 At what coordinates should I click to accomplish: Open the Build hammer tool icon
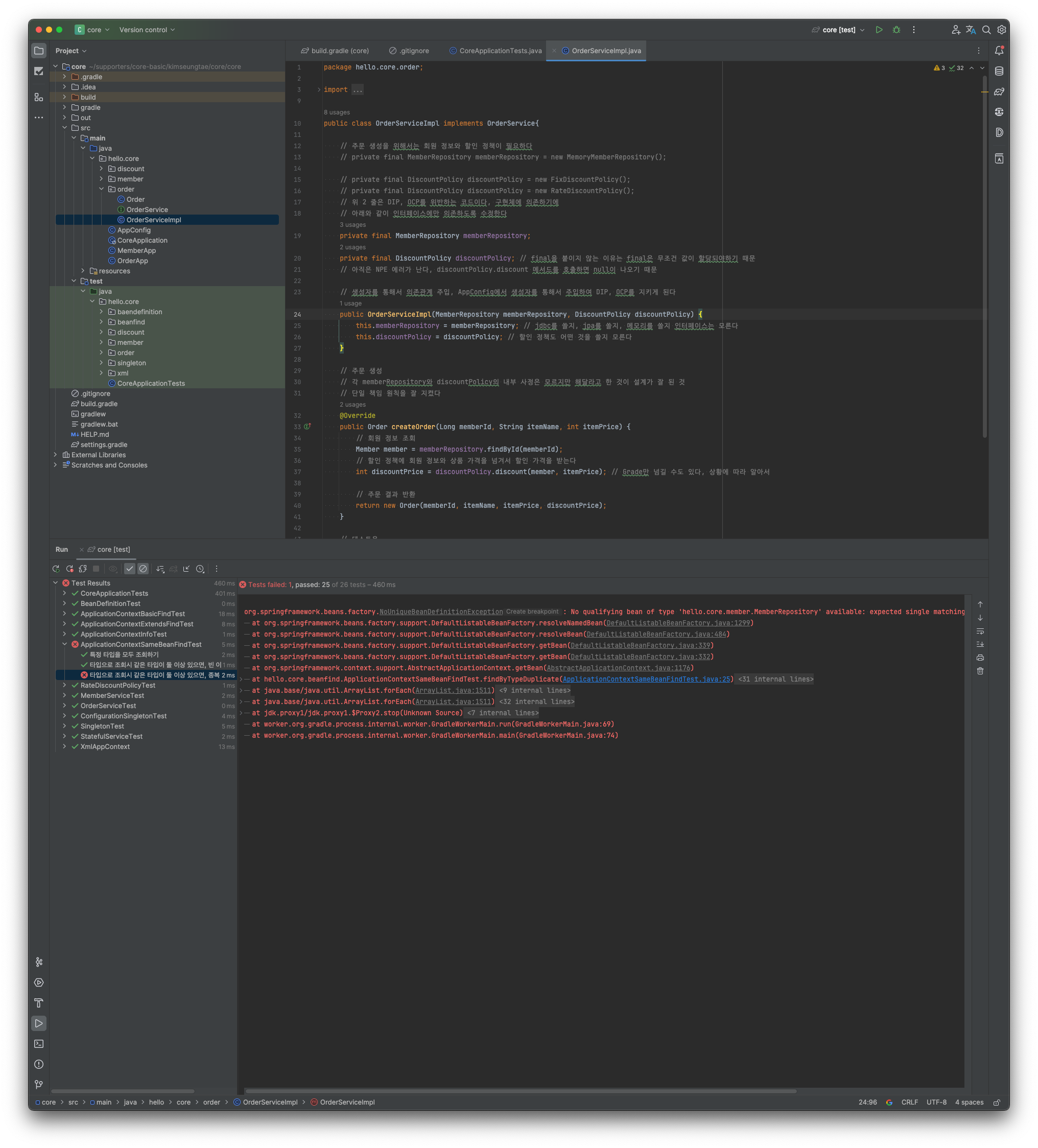coord(39,1003)
